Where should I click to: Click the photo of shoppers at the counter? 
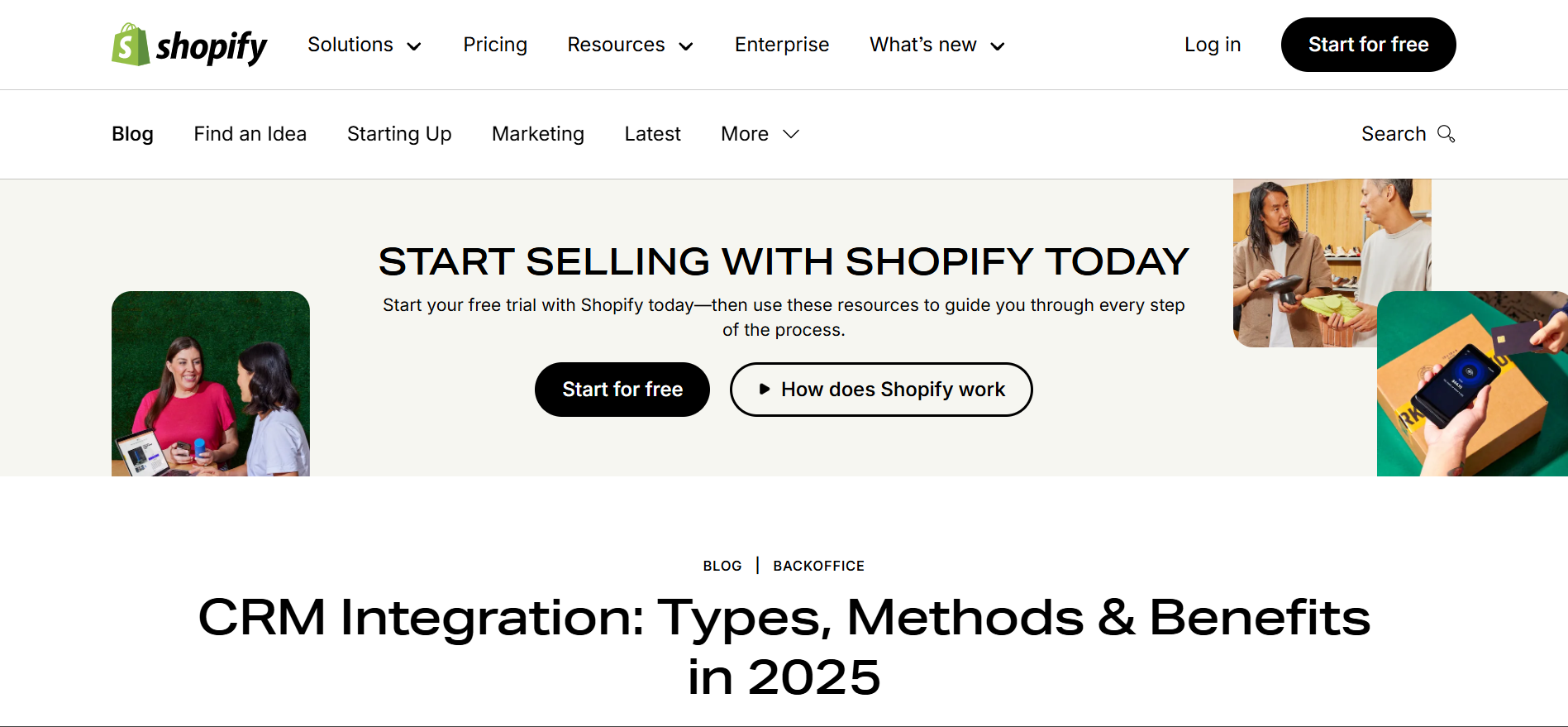click(x=1331, y=261)
